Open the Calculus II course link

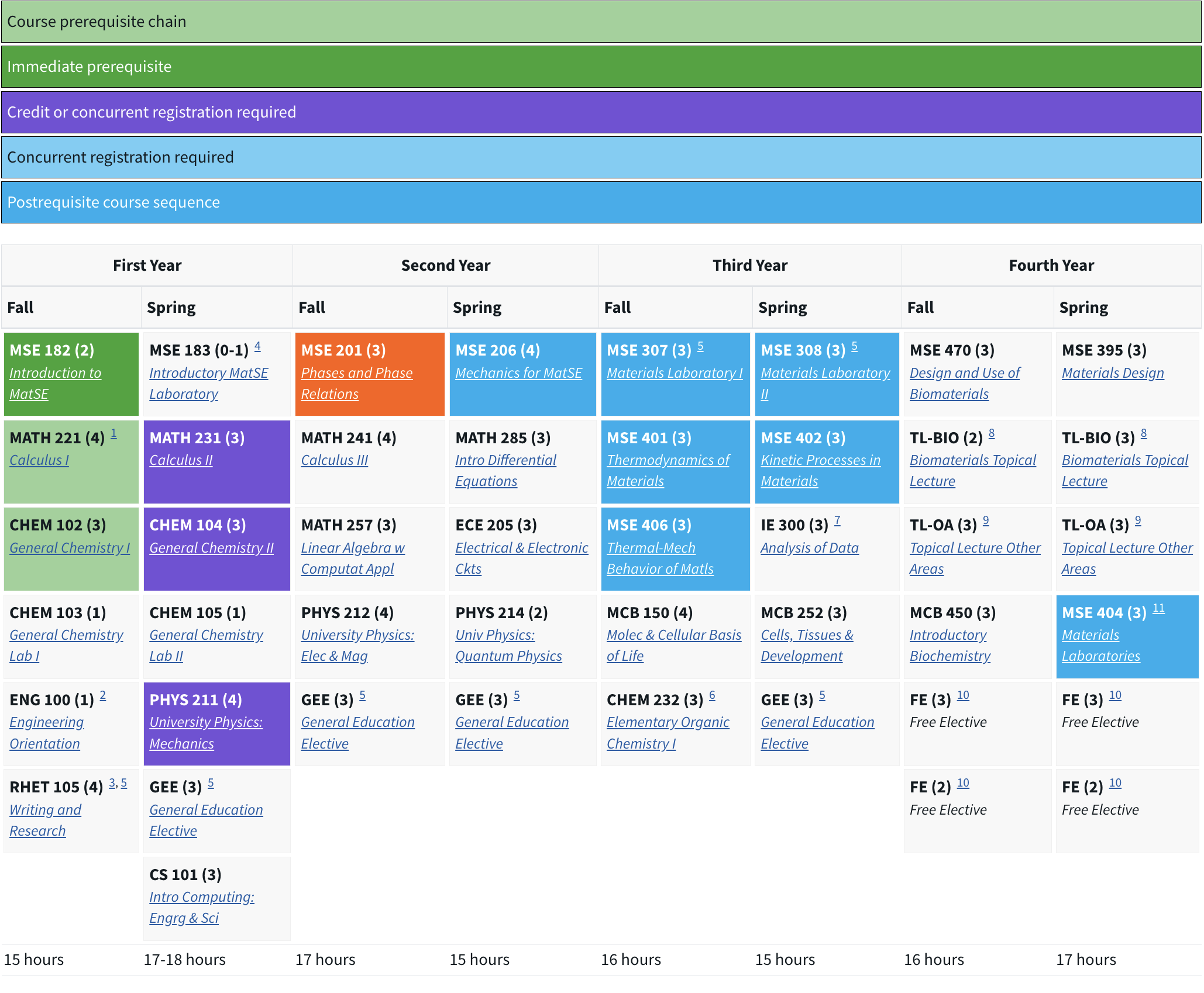181,460
